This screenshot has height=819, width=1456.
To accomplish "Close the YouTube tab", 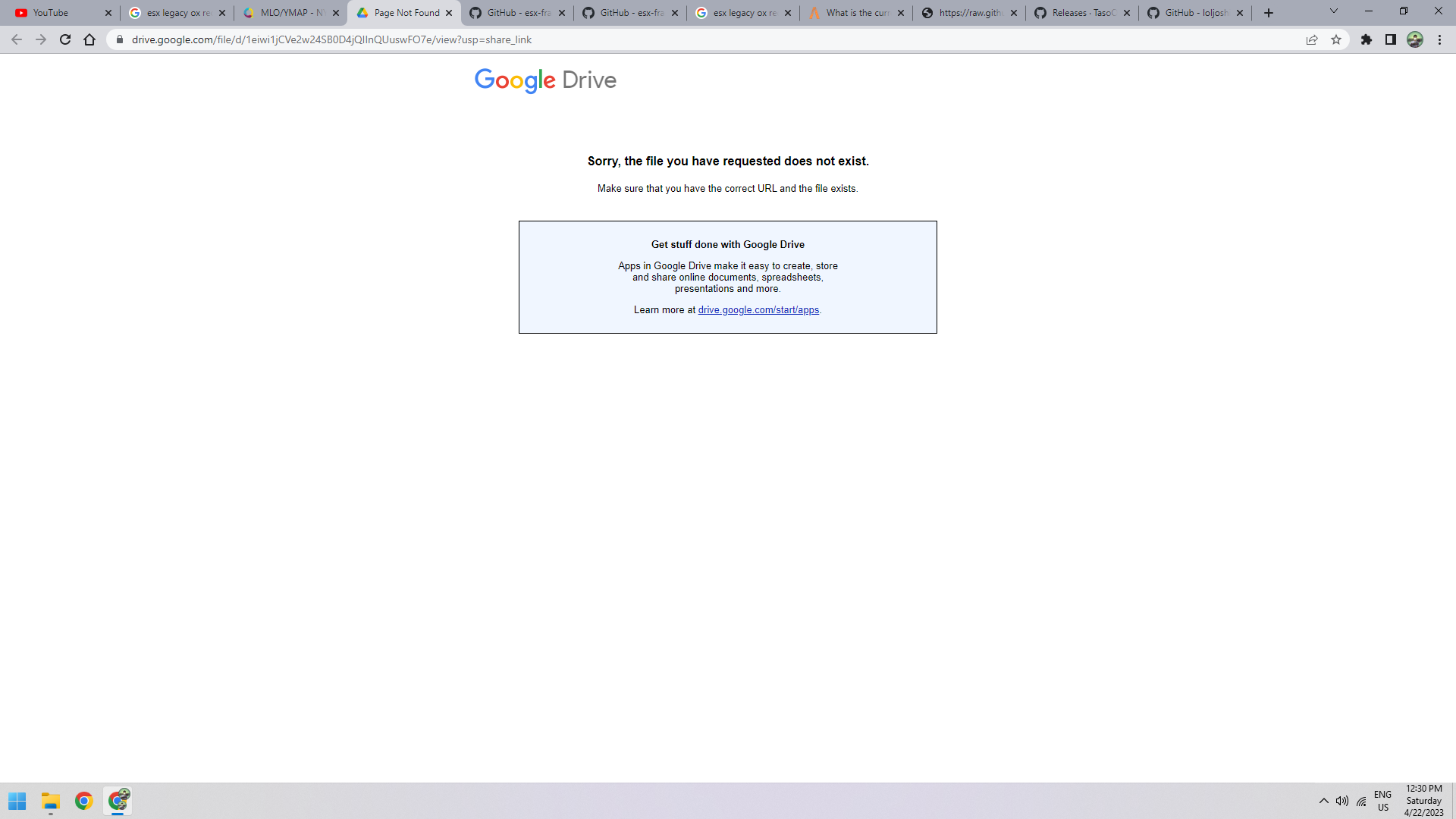I will [x=108, y=13].
